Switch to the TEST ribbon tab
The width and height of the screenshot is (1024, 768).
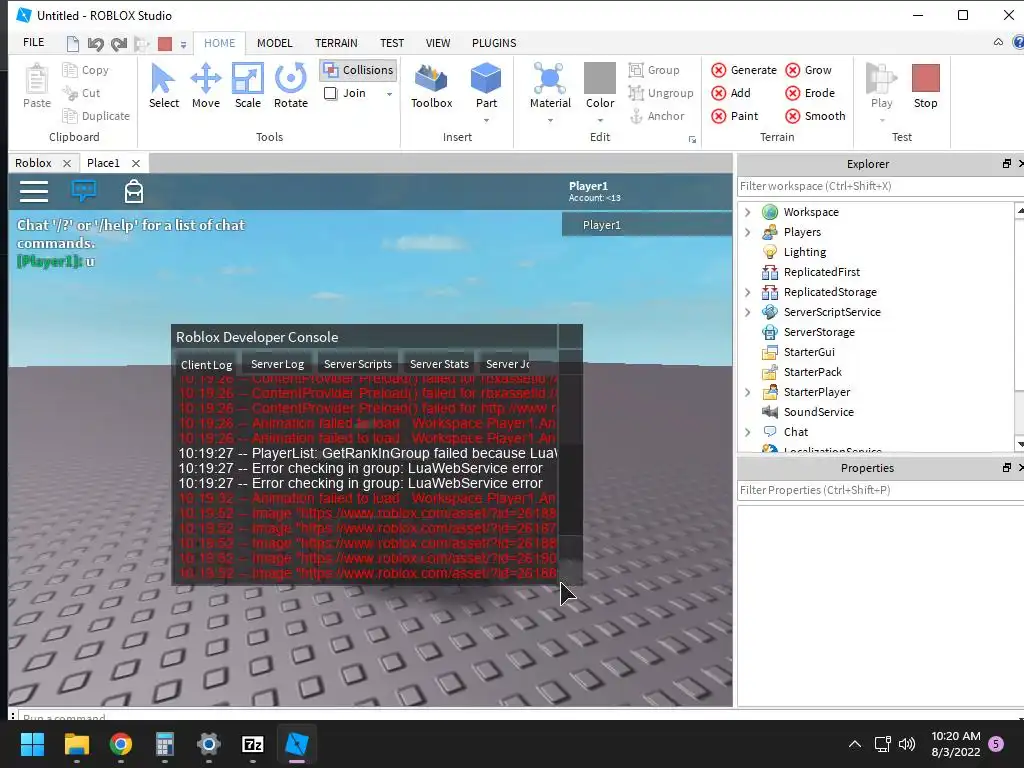point(392,43)
